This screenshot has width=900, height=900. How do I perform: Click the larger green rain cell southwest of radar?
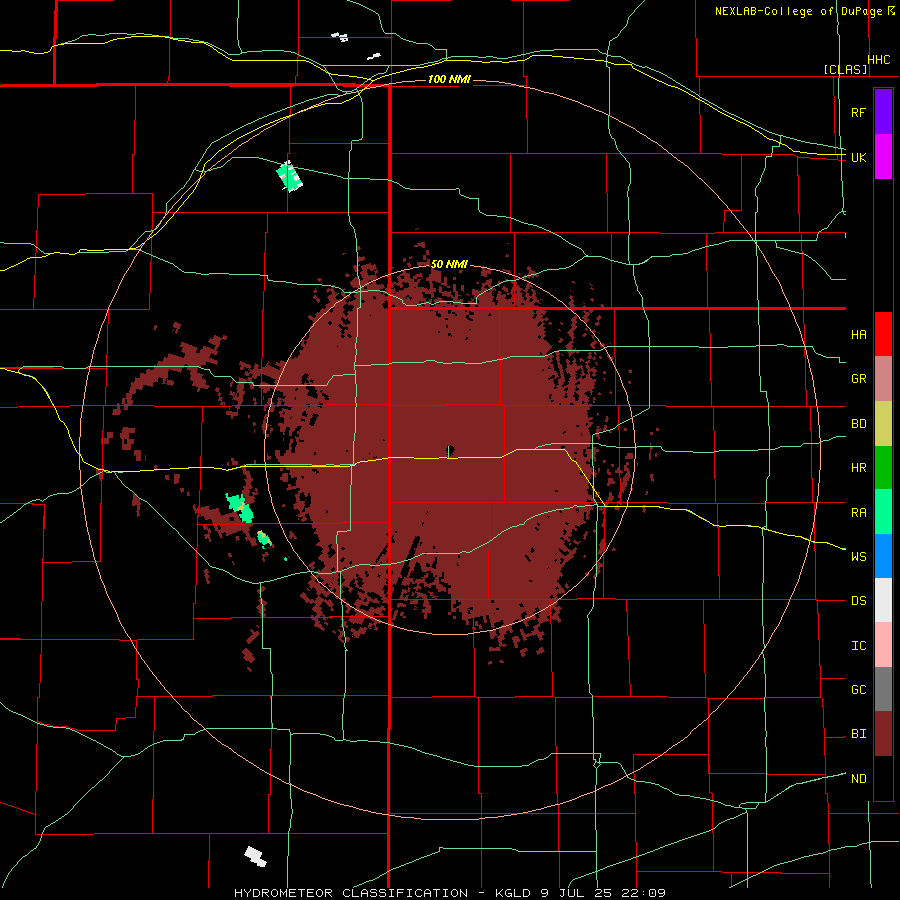[239, 507]
